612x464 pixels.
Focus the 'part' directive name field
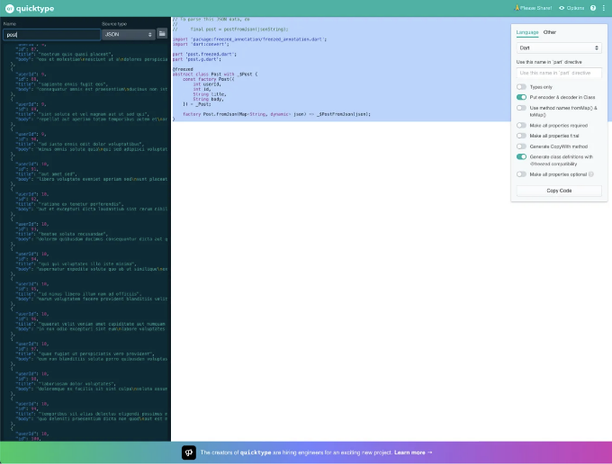point(559,73)
